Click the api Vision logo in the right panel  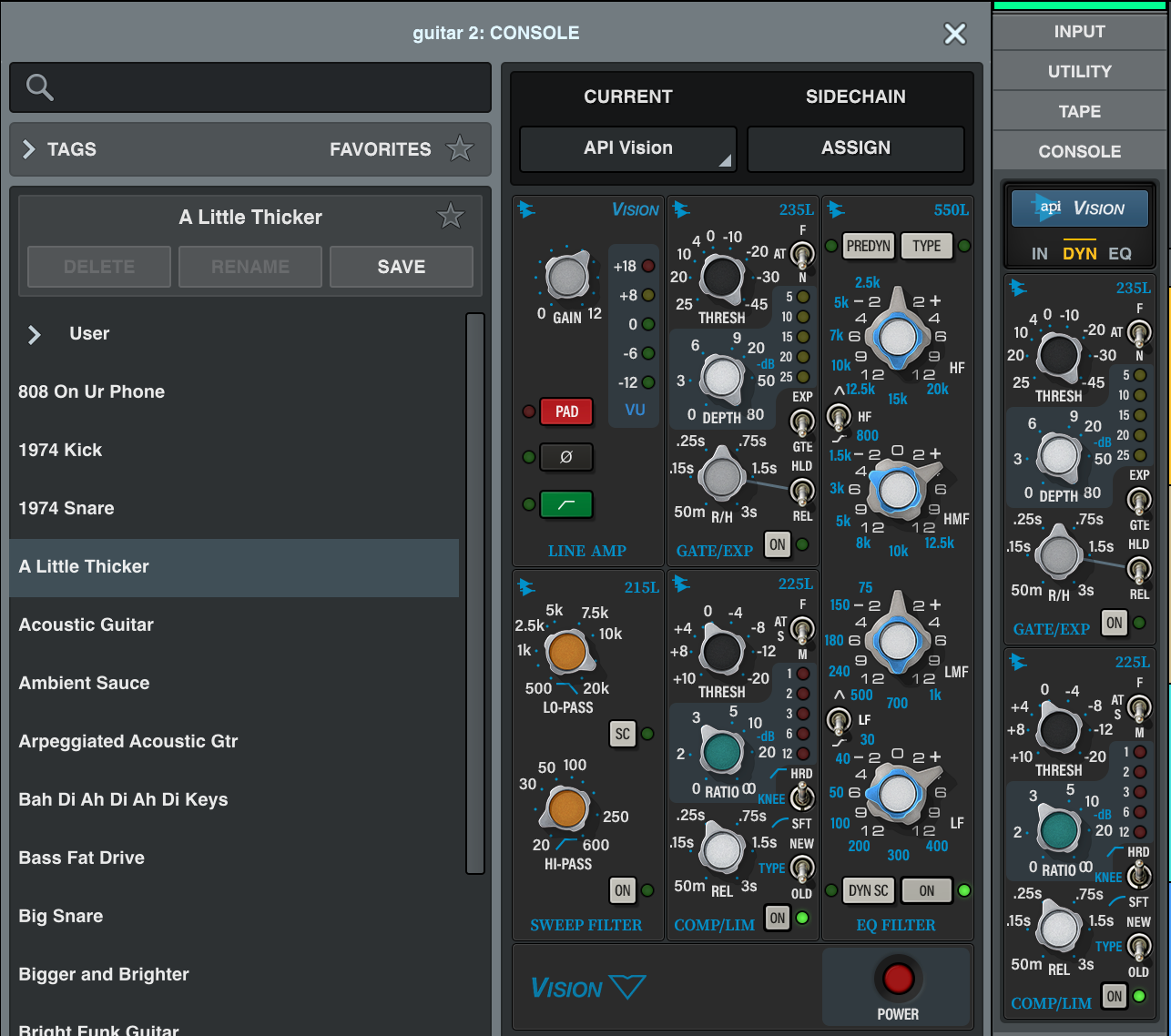coord(1079,208)
